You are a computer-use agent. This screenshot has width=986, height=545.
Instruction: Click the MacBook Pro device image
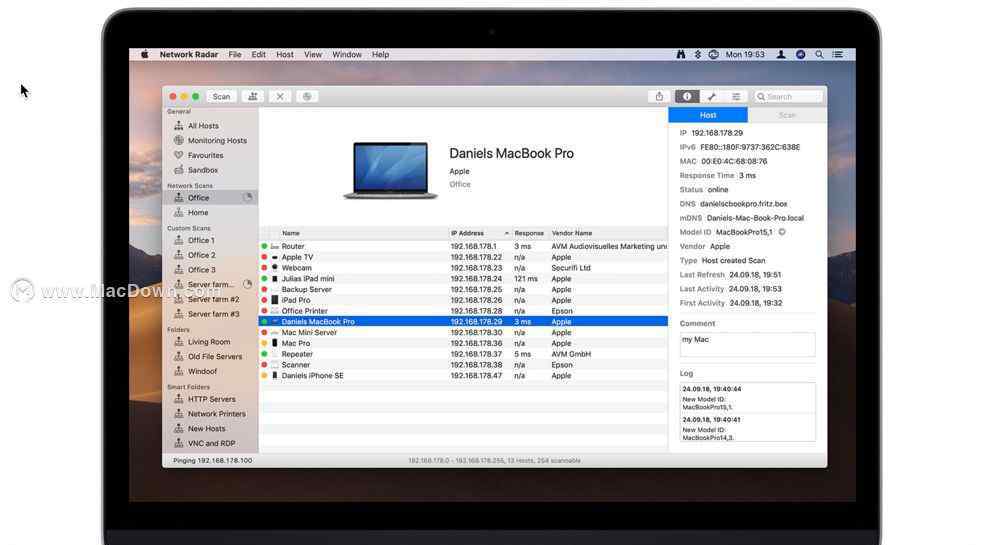click(391, 170)
